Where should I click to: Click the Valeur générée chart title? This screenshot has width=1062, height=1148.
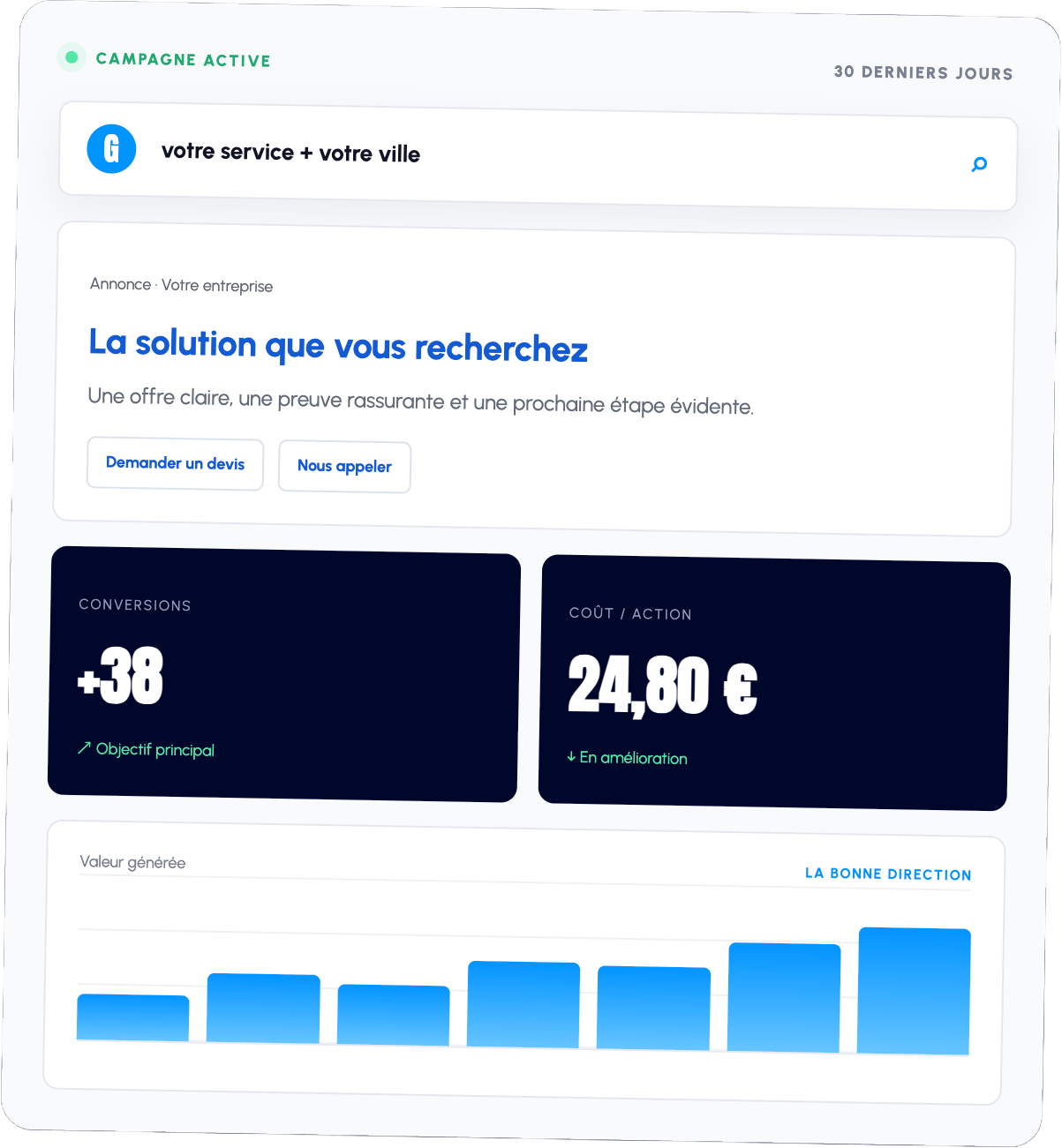pyautogui.click(x=132, y=862)
